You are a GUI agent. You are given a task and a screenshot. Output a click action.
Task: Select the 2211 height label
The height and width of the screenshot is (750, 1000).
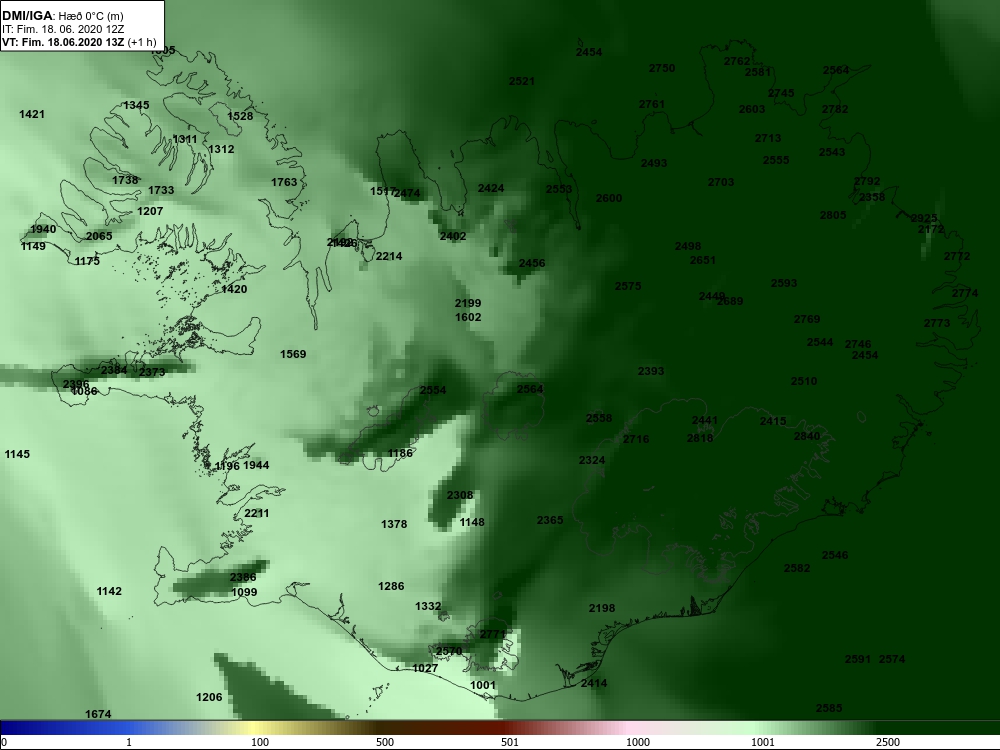[256, 513]
